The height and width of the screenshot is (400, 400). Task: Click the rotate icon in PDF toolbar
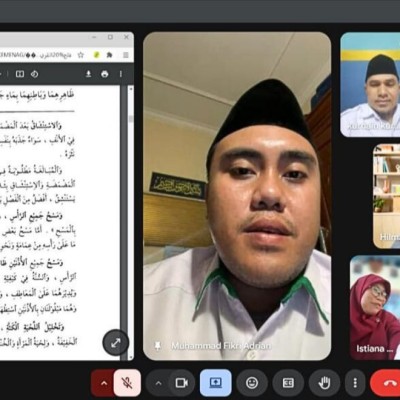click(35, 74)
